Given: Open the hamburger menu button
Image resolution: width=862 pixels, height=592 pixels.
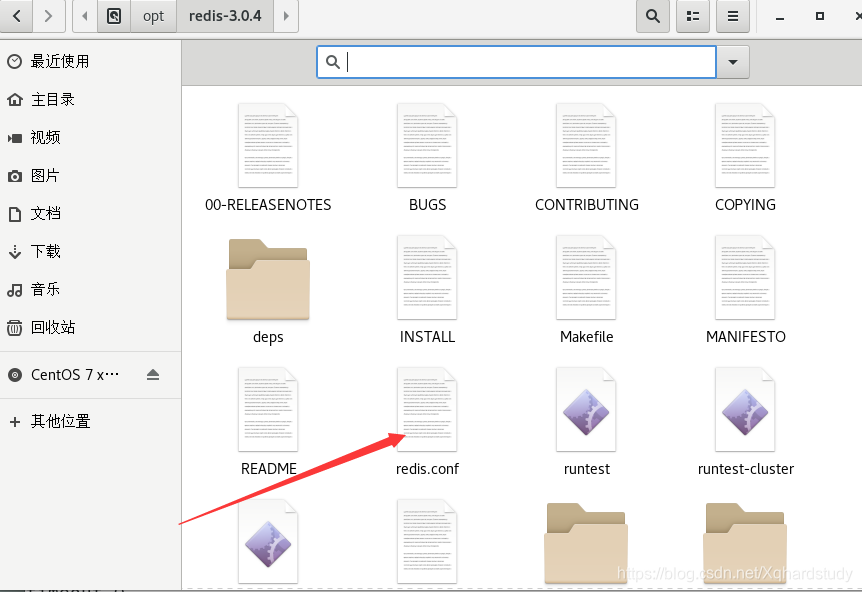Looking at the screenshot, I should click(x=733, y=16).
